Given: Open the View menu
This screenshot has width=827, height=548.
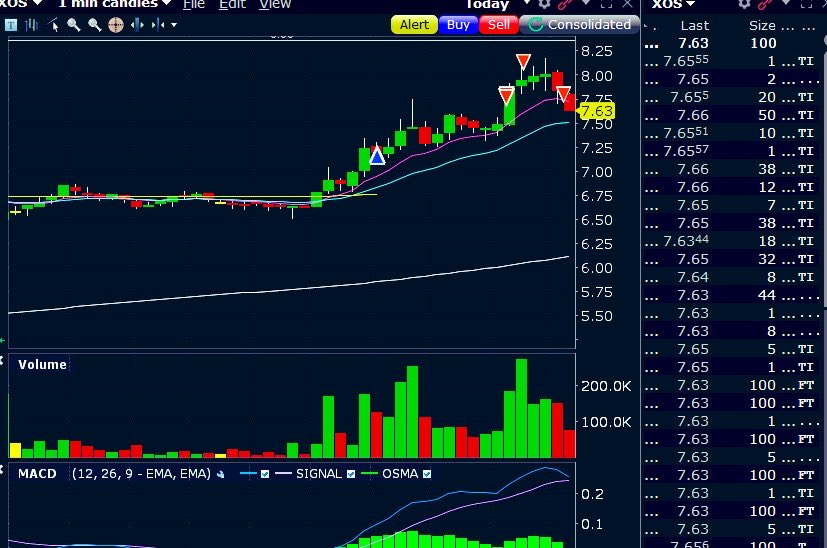Looking at the screenshot, I should pos(275,4).
